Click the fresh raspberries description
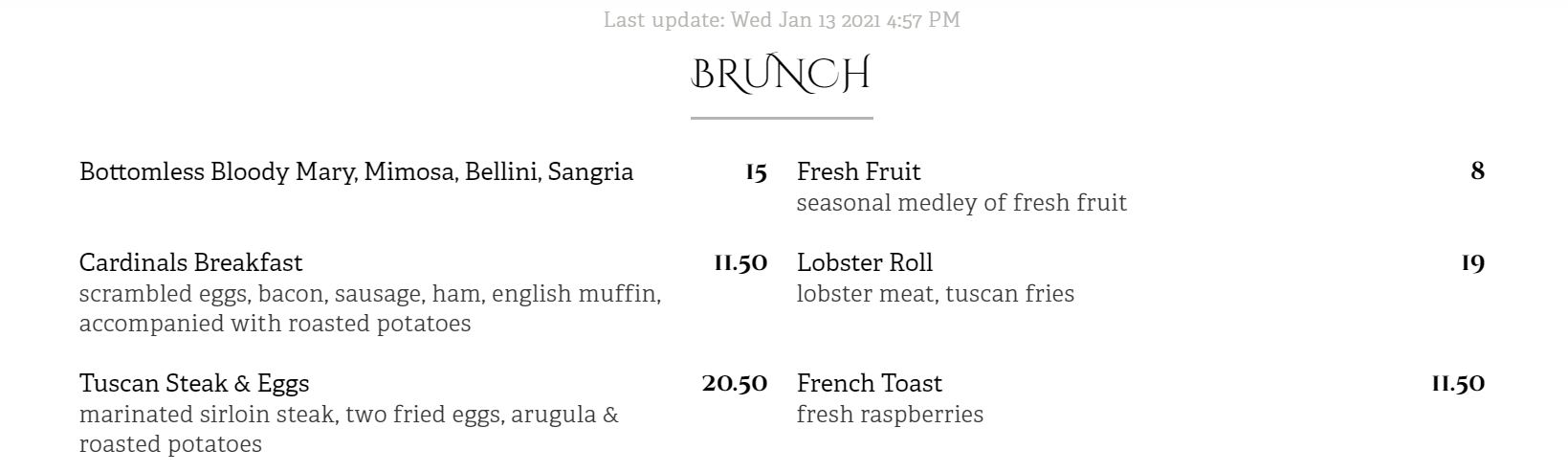The height and width of the screenshot is (473, 1568). (890, 415)
